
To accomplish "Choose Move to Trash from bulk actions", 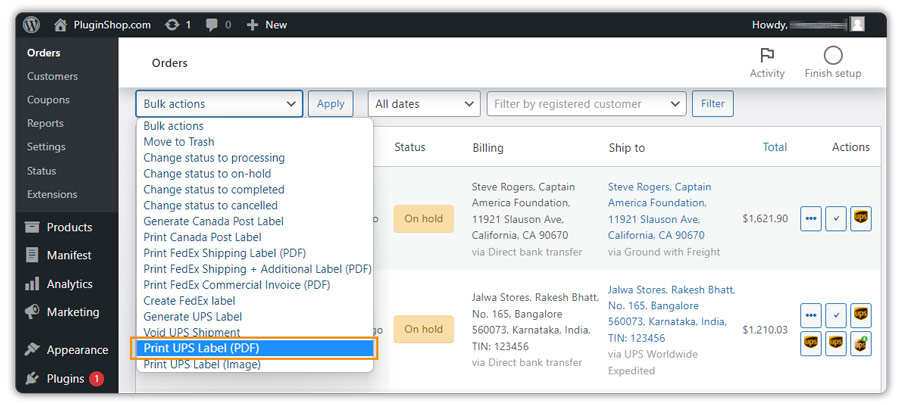I will point(255,142).
